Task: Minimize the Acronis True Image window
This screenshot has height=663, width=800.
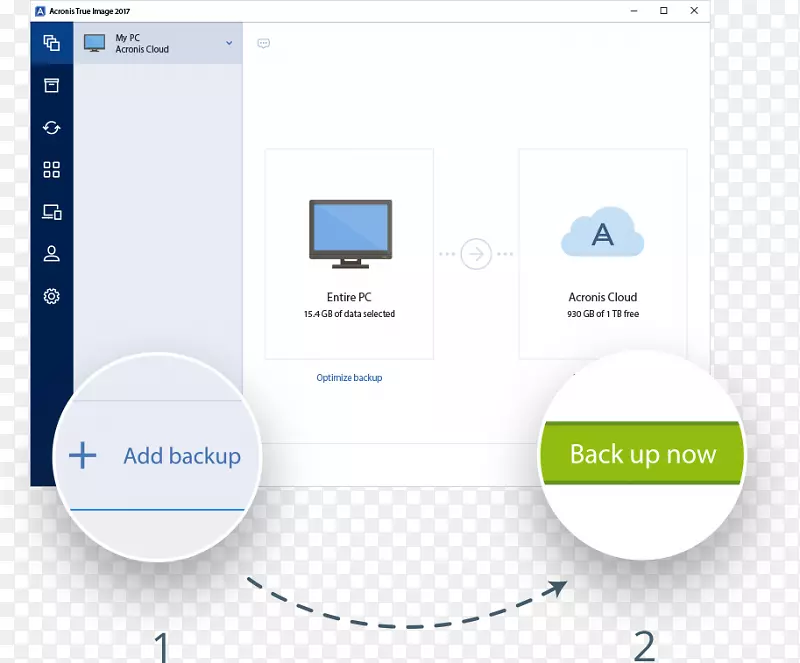Action: tap(634, 11)
